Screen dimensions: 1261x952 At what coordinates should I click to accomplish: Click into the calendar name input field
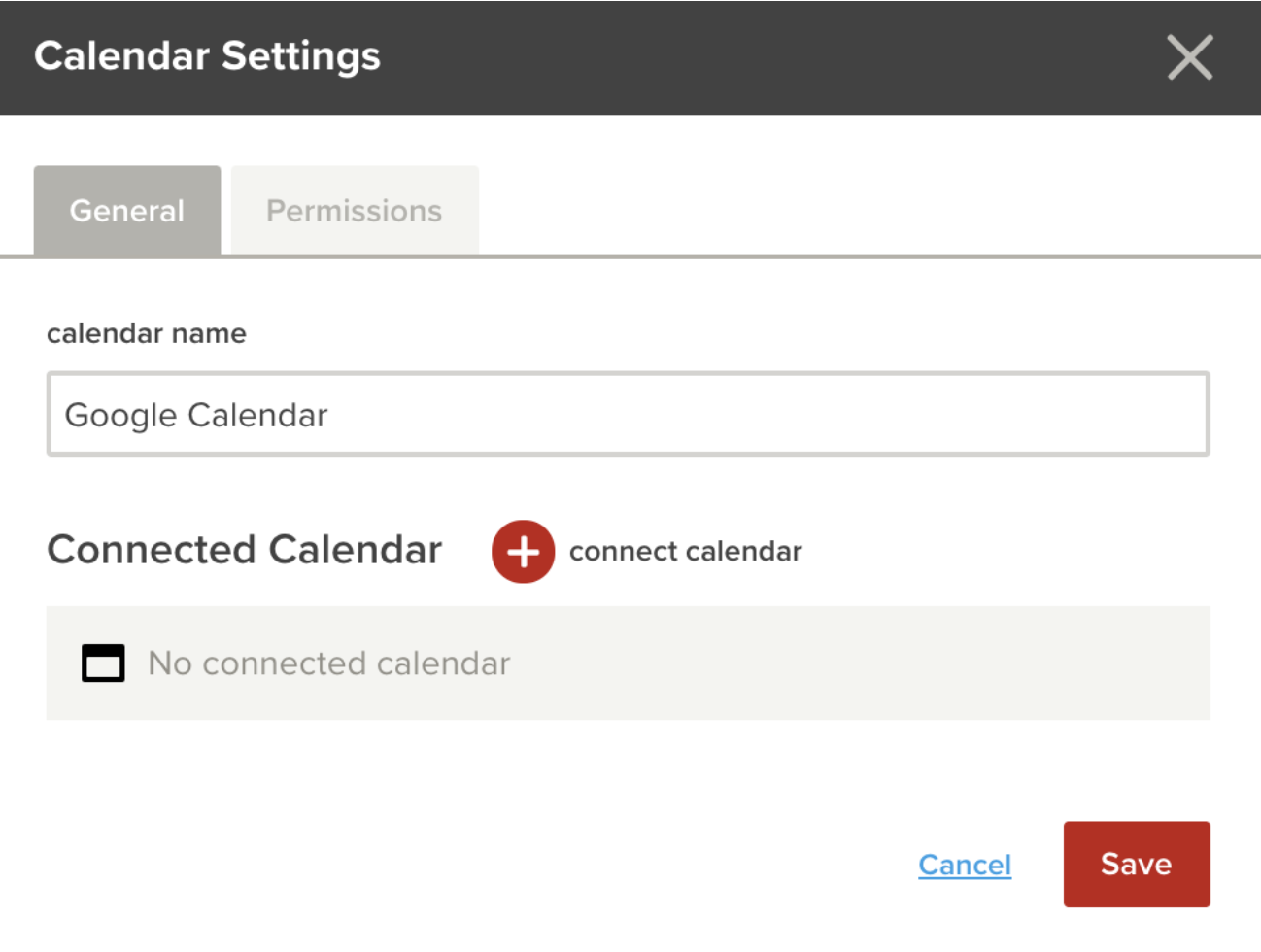tap(629, 414)
